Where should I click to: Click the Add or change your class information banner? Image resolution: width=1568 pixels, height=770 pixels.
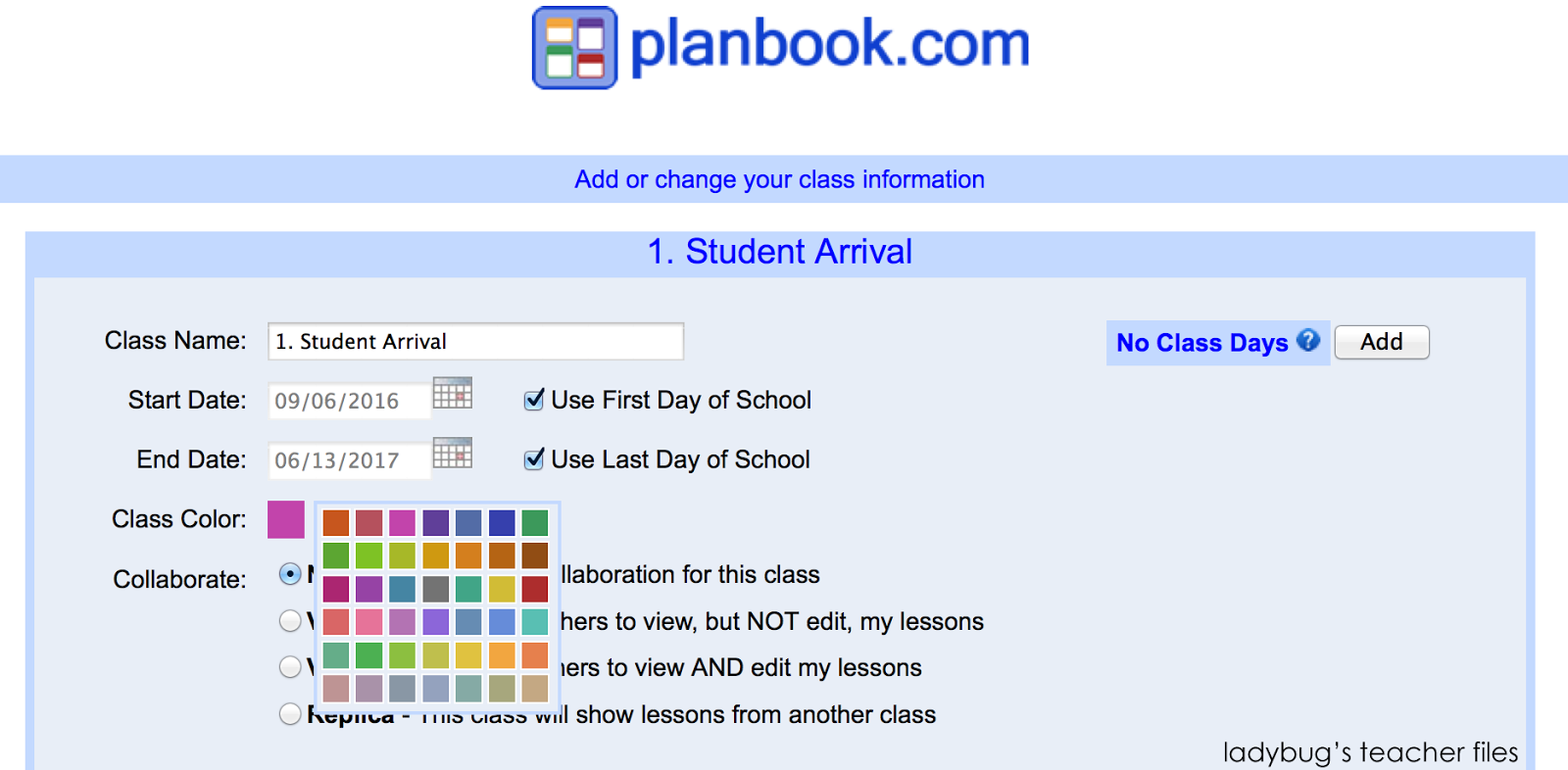(779, 178)
